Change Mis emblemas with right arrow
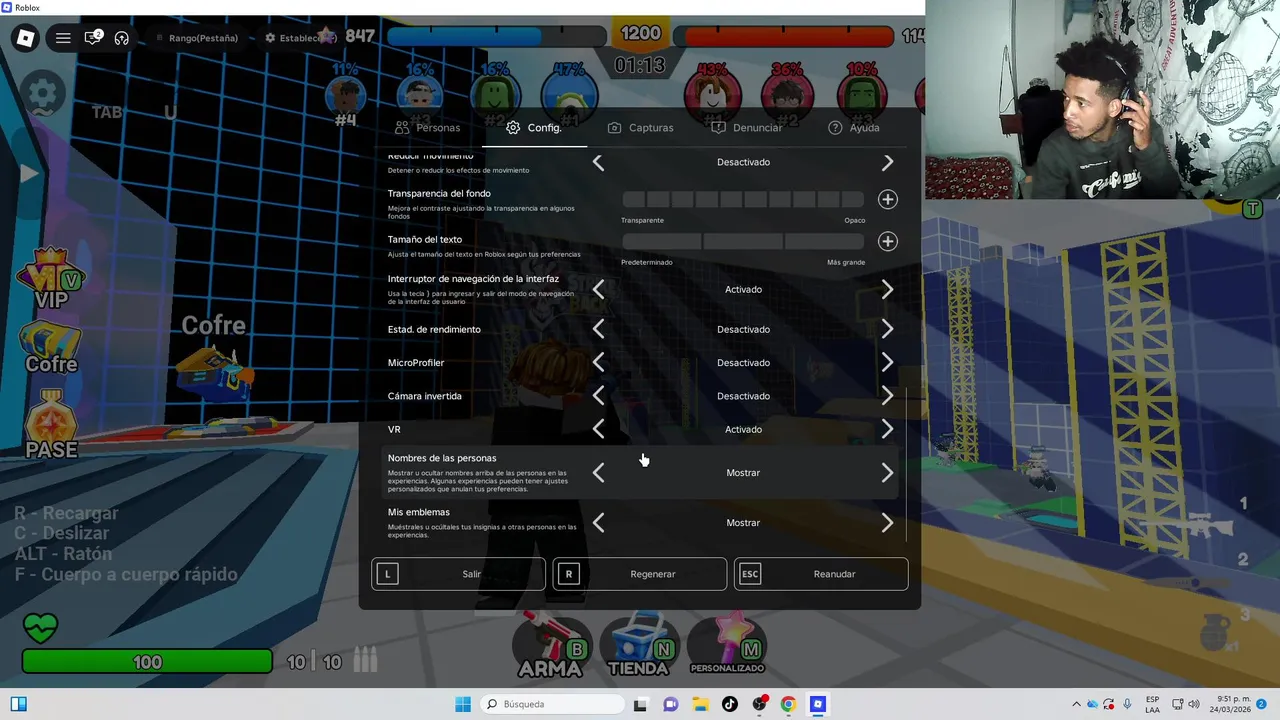 point(888,522)
